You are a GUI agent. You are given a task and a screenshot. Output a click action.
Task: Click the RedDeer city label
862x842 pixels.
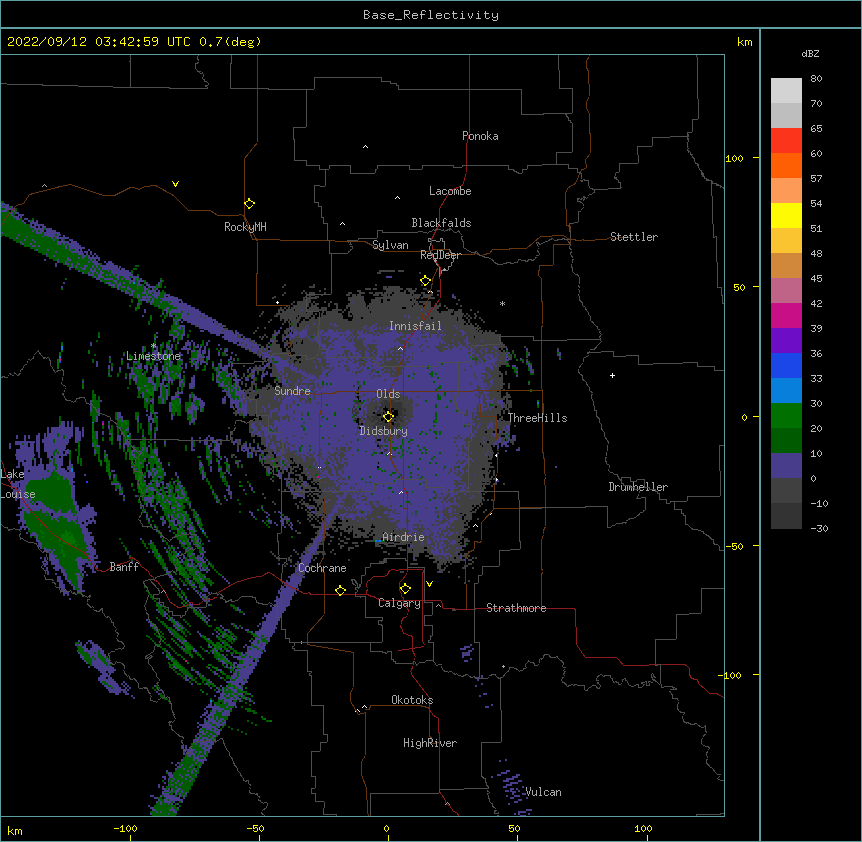[x=440, y=255]
